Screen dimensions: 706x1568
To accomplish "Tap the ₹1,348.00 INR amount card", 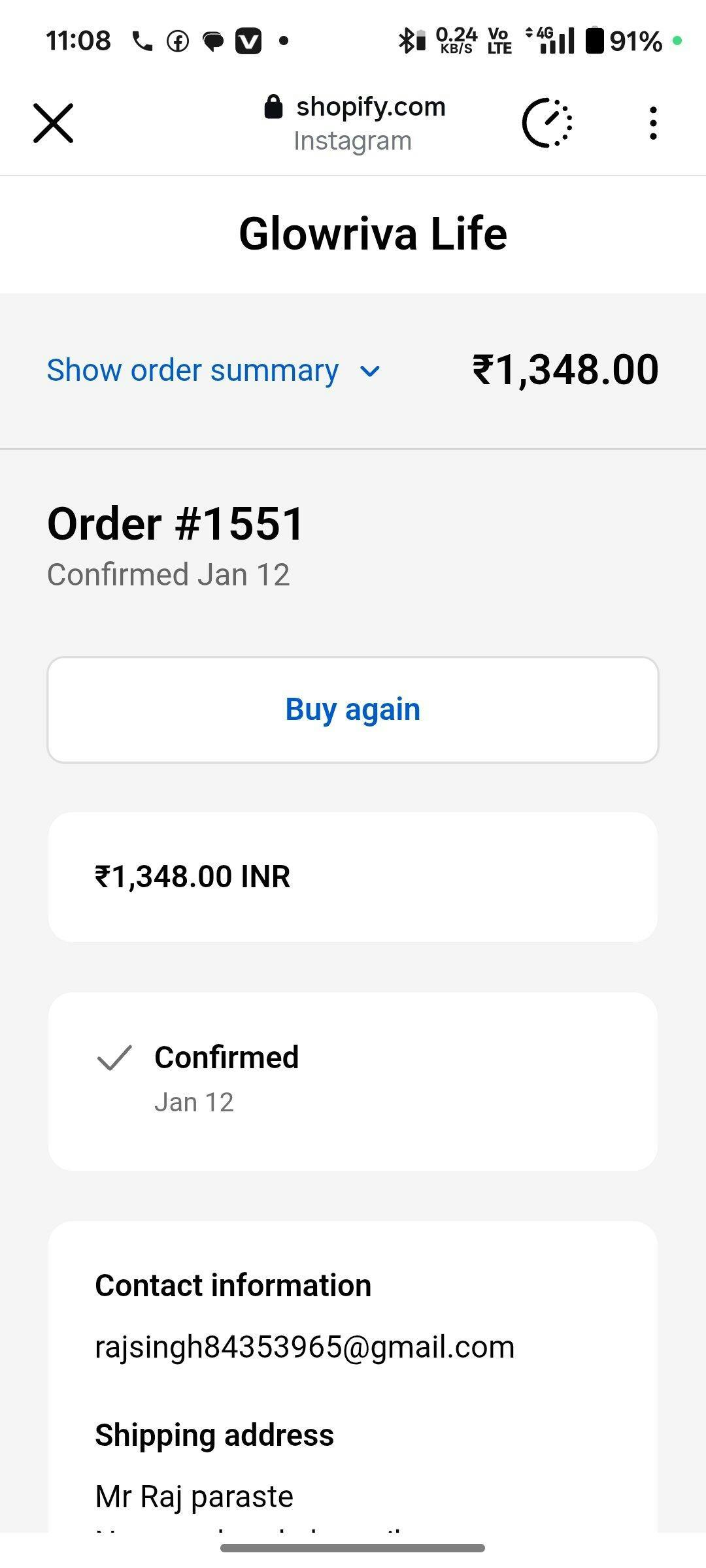I will (x=352, y=877).
